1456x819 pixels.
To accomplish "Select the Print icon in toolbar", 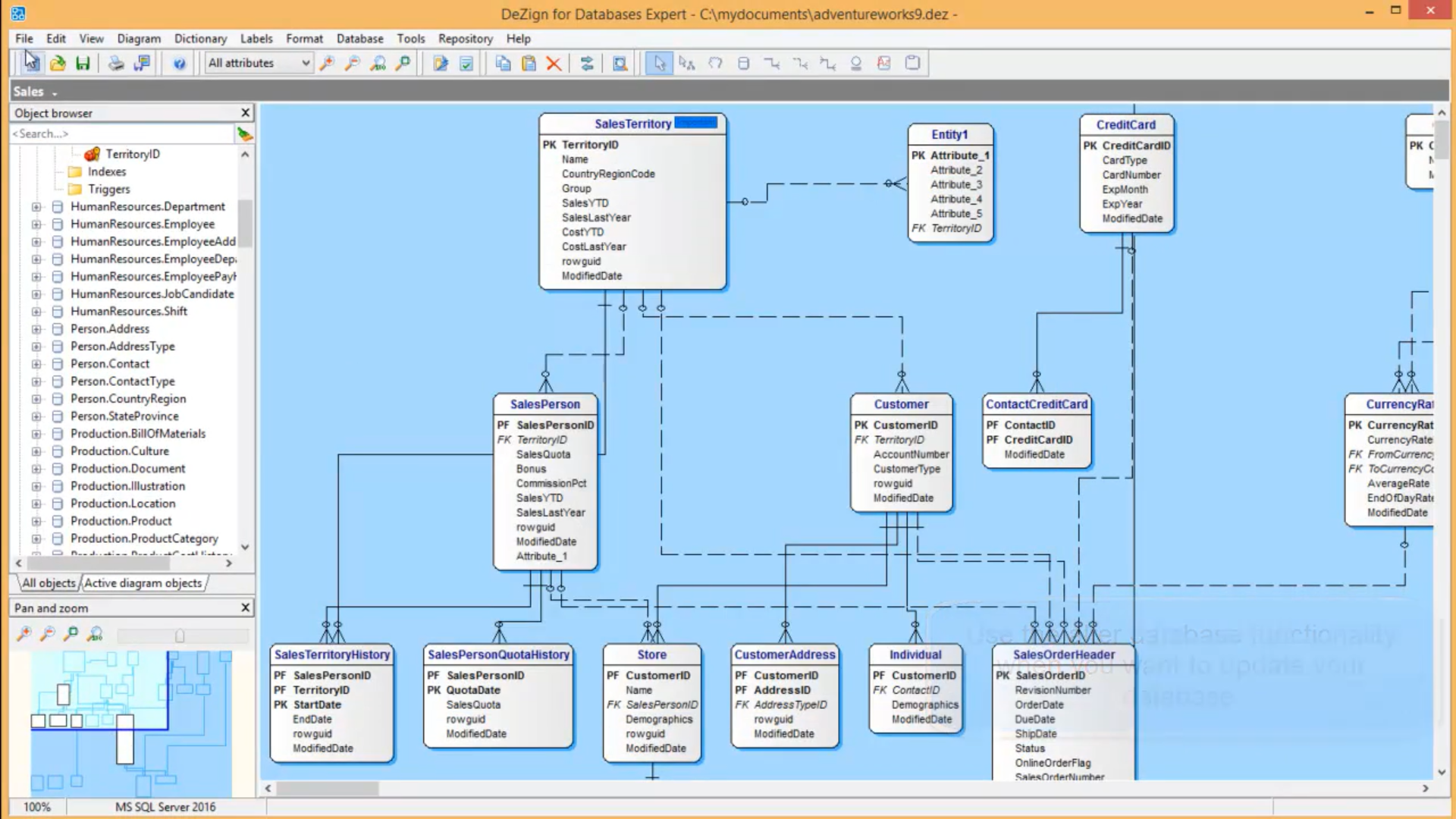I will coord(116,63).
